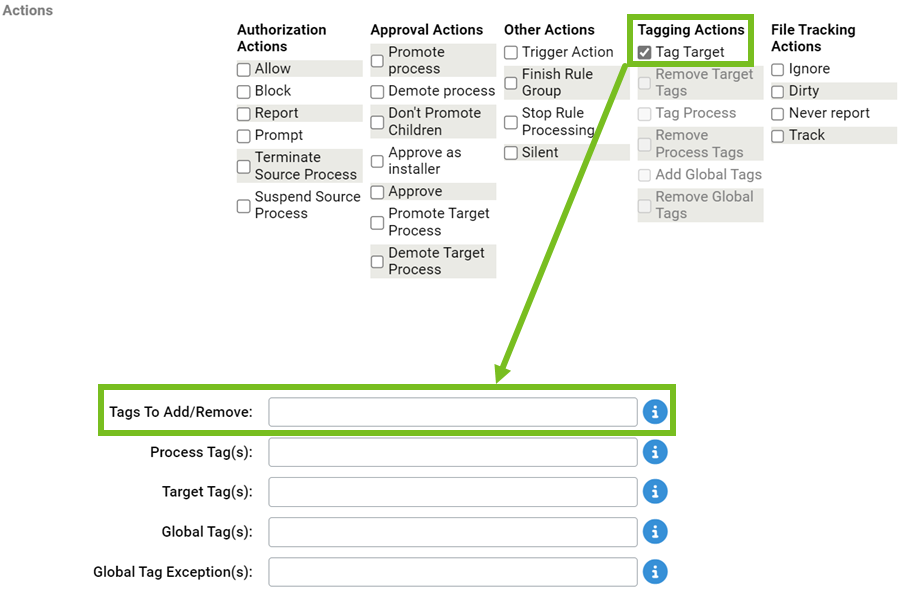
Task: Enable the Allow authorization action
Action: click(x=243, y=68)
